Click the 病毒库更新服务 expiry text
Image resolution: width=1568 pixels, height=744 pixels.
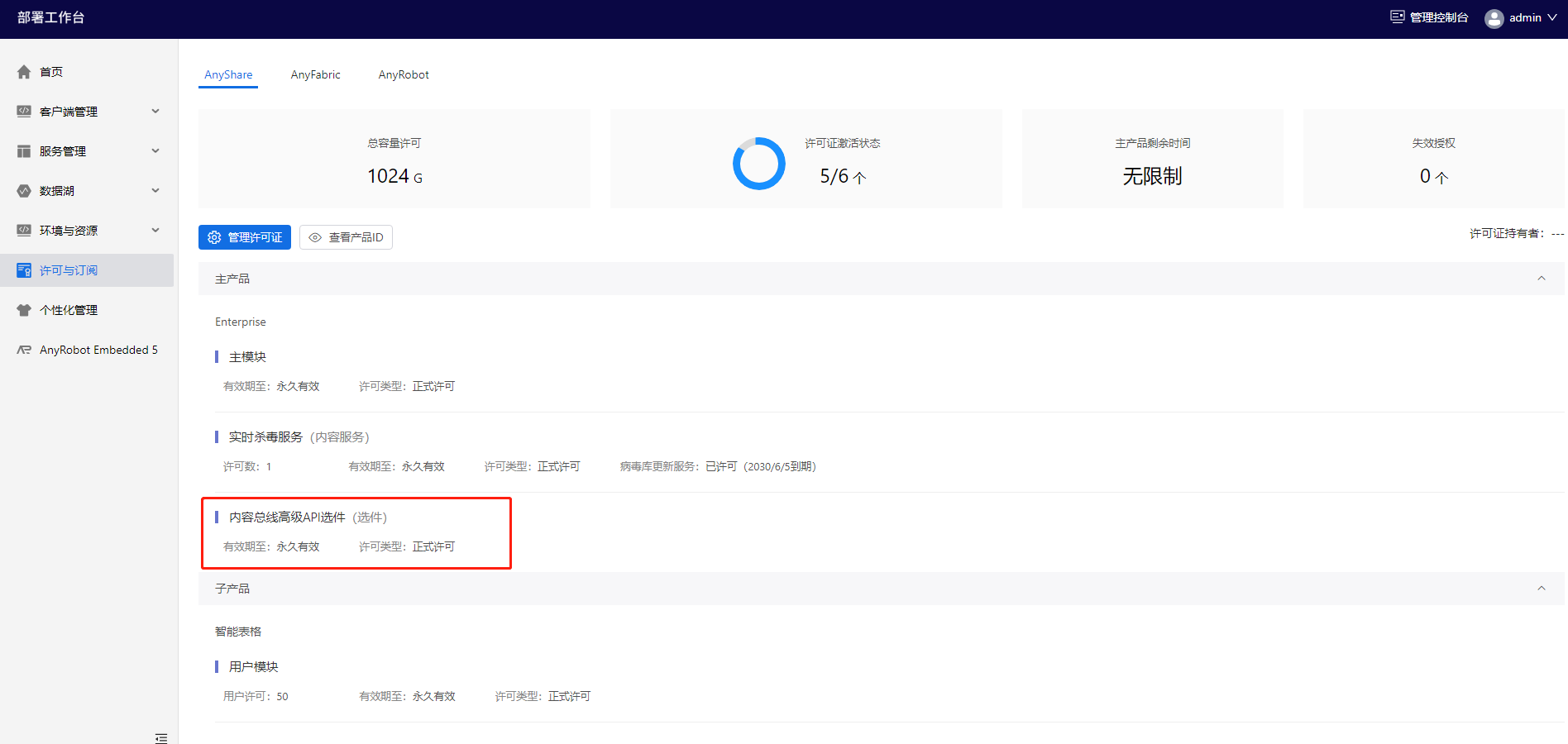click(718, 467)
